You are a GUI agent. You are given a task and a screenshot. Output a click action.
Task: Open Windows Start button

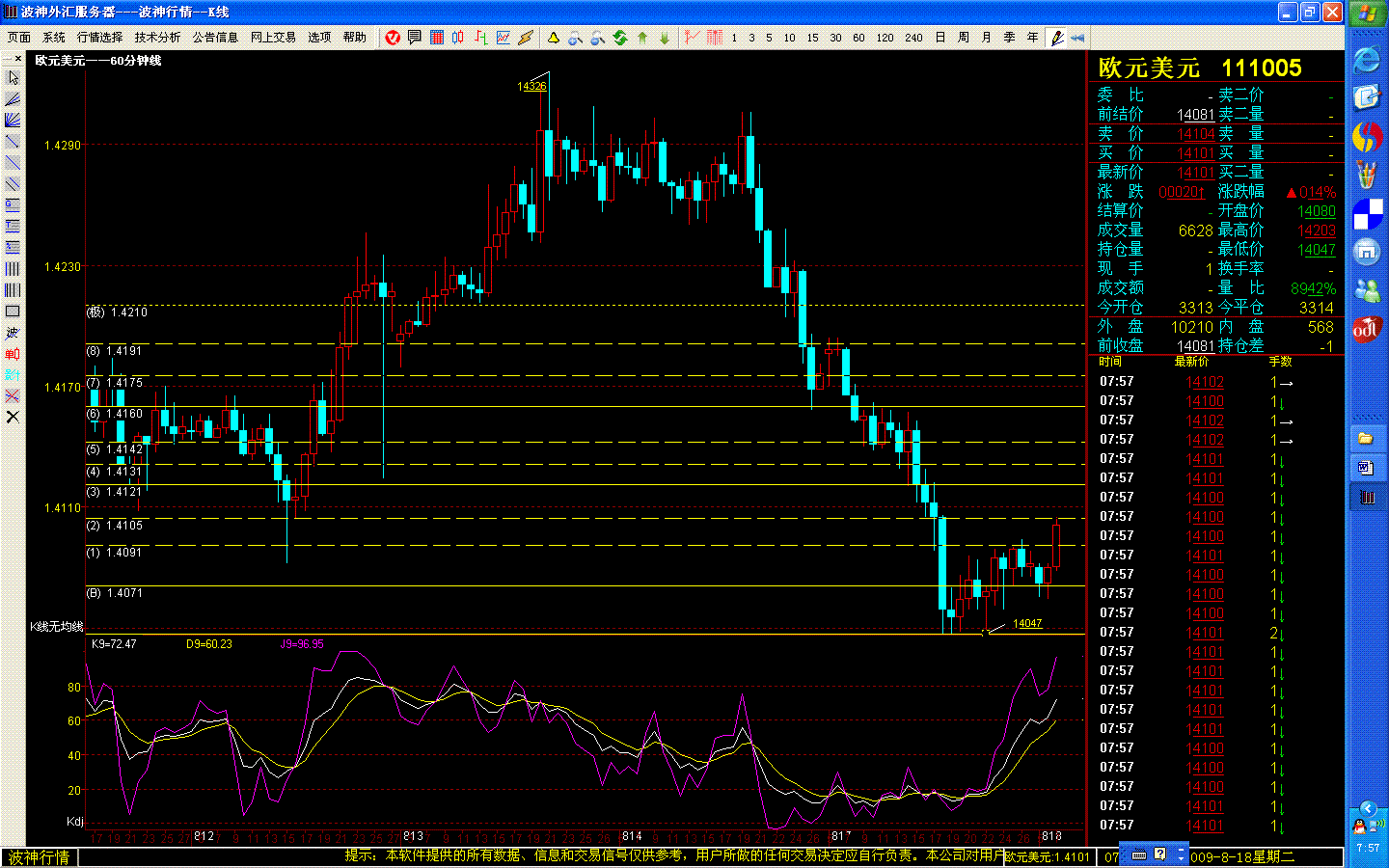(x=1367, y=14)
